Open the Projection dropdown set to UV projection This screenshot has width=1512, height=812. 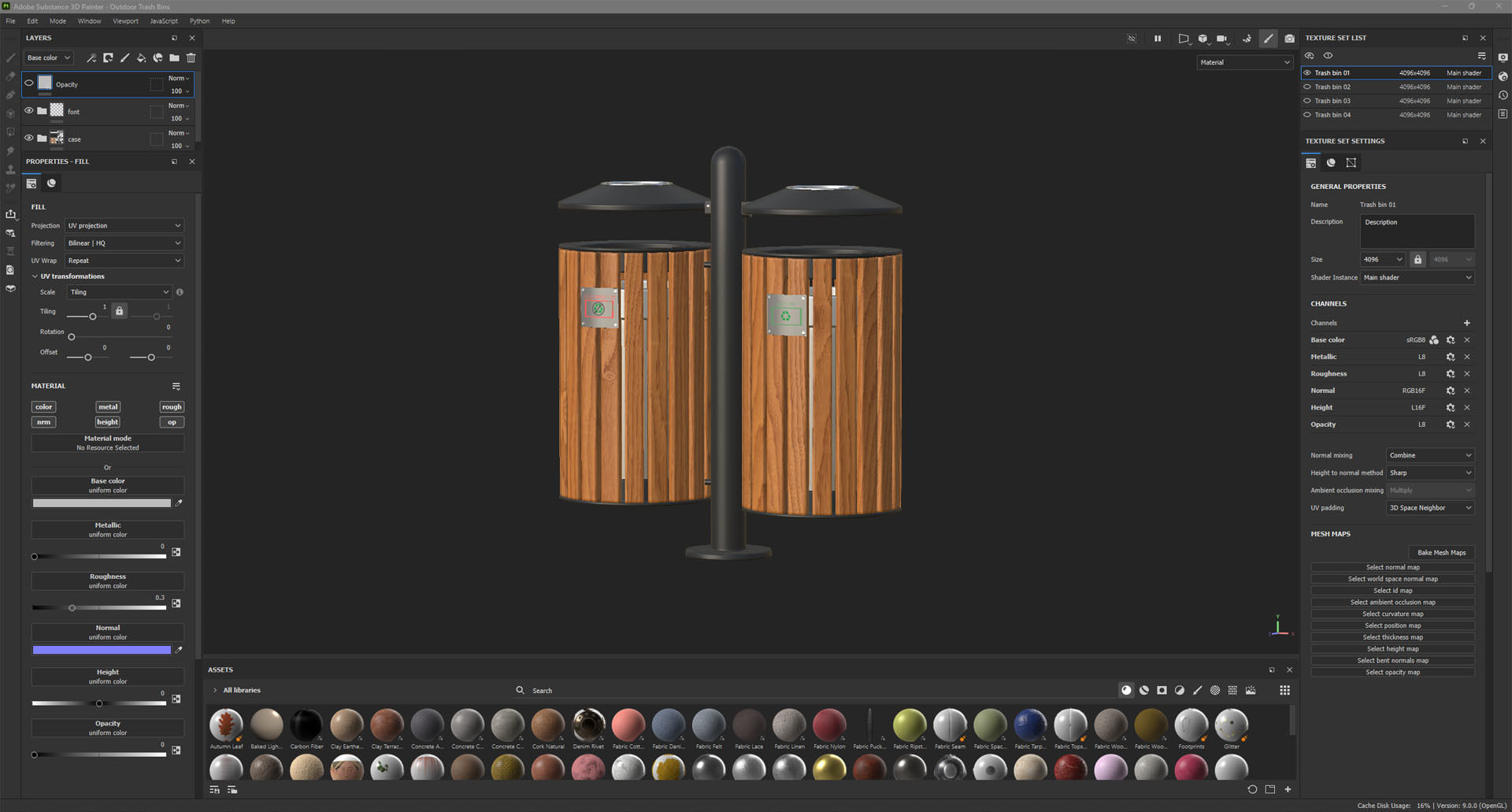pos(124,225)
